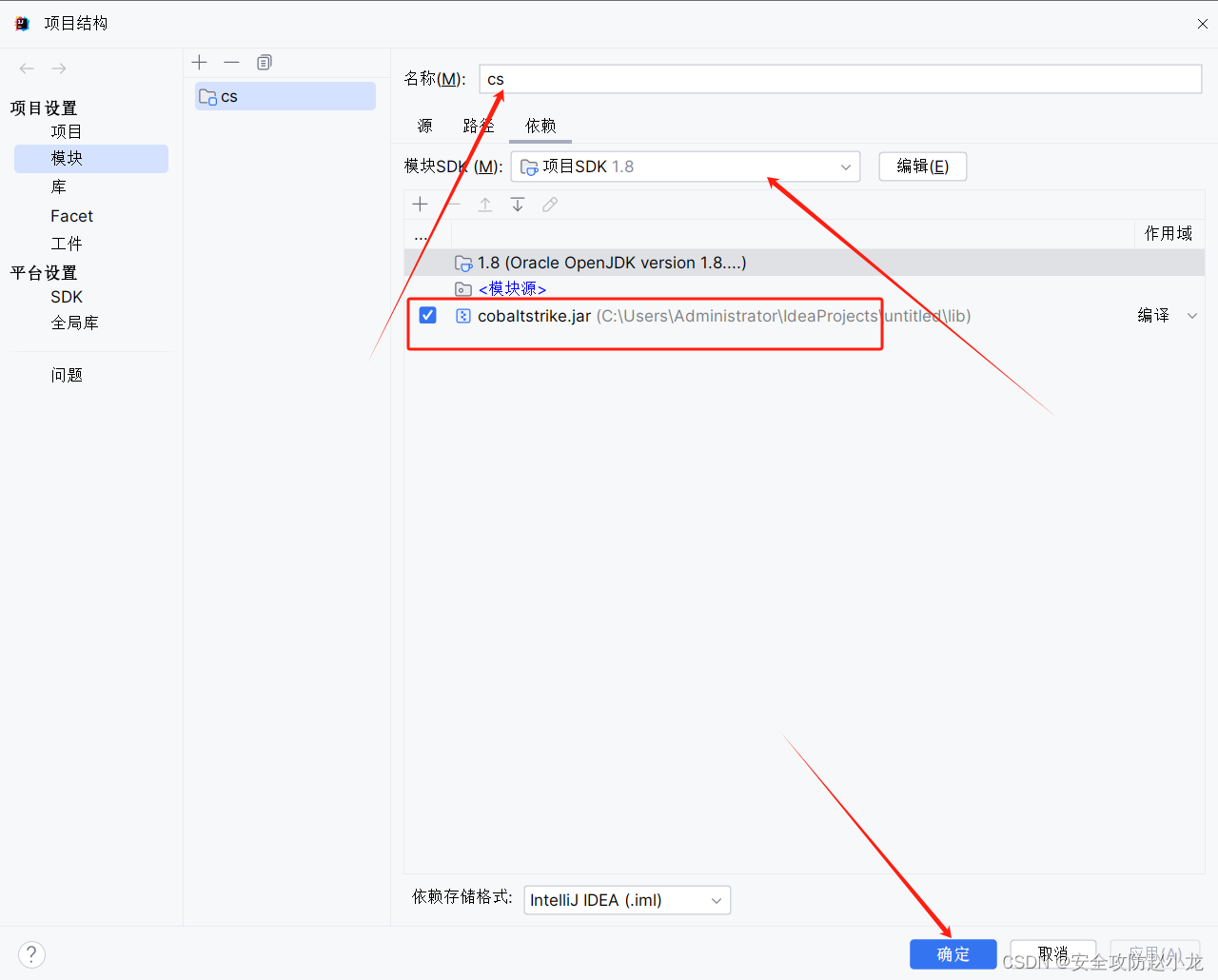Click the IntelliJ IDEA logo in title bar
This screenshot has width=1218, height=980.
click(x=23, y=23)
